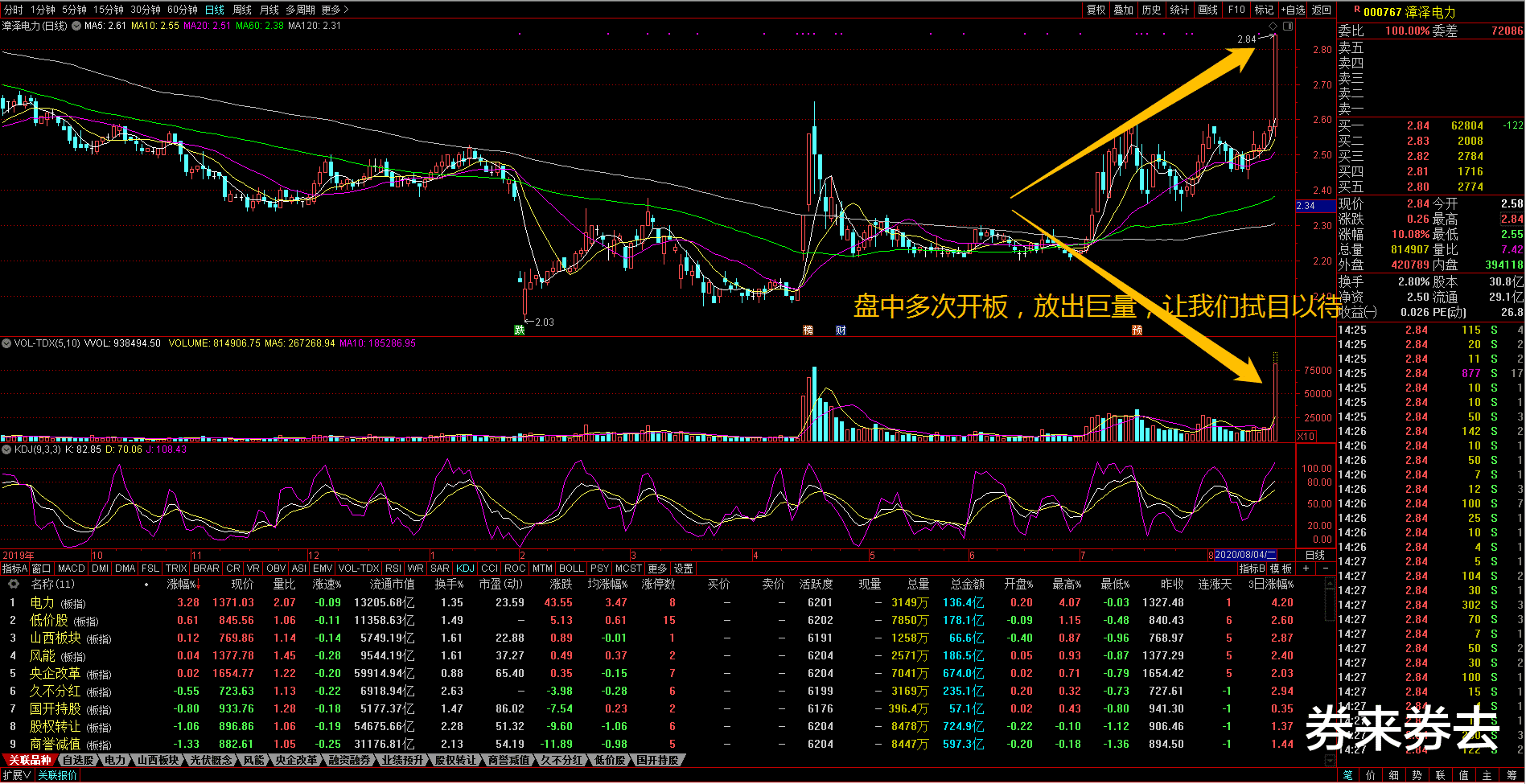Click the 换手% column header
The height and width of the screenshot is (784, 1526).
pos(449,585)
